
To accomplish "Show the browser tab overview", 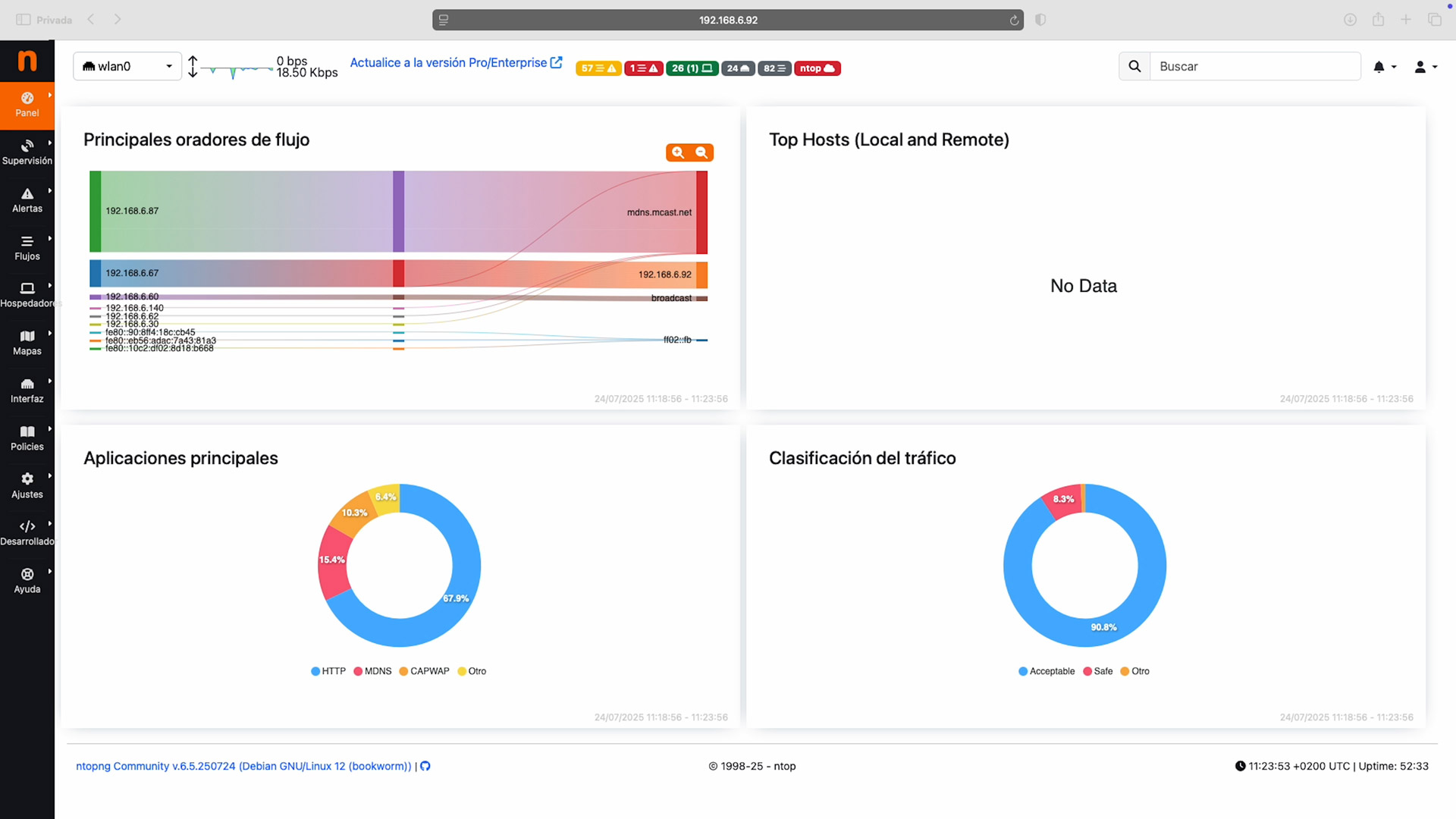I will 1434,20.
